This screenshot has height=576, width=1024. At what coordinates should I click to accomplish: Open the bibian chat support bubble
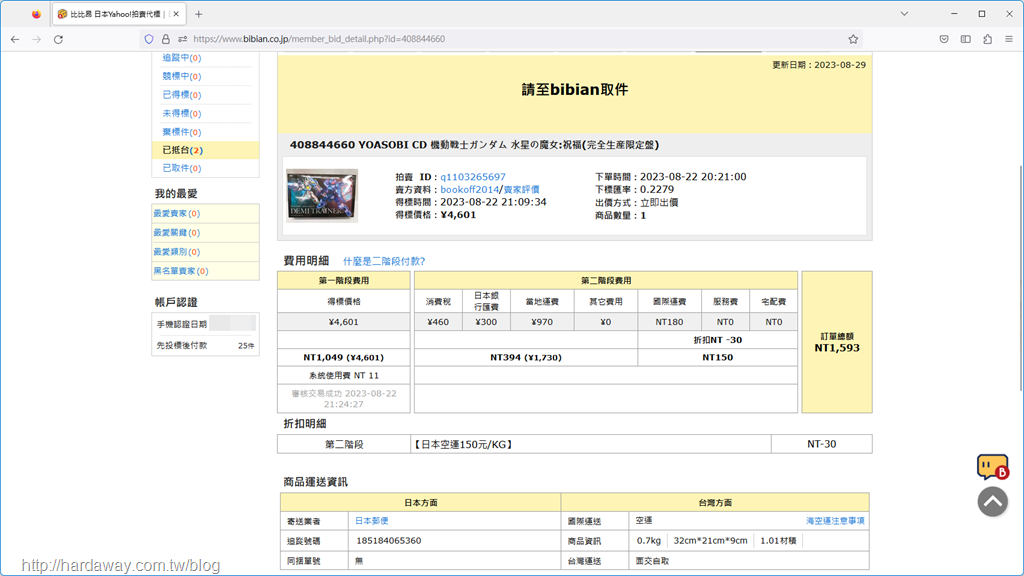pyautogui.click(x=993, y=467)
